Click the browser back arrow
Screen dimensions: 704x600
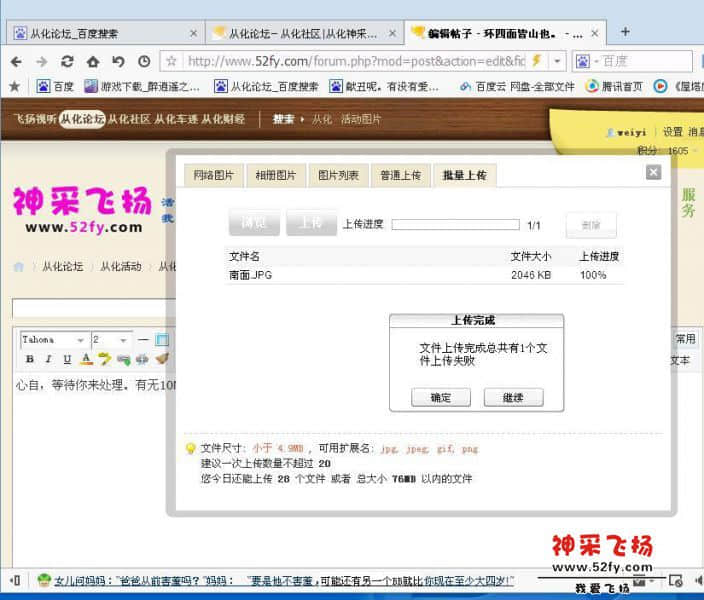(x=16, y=61)
